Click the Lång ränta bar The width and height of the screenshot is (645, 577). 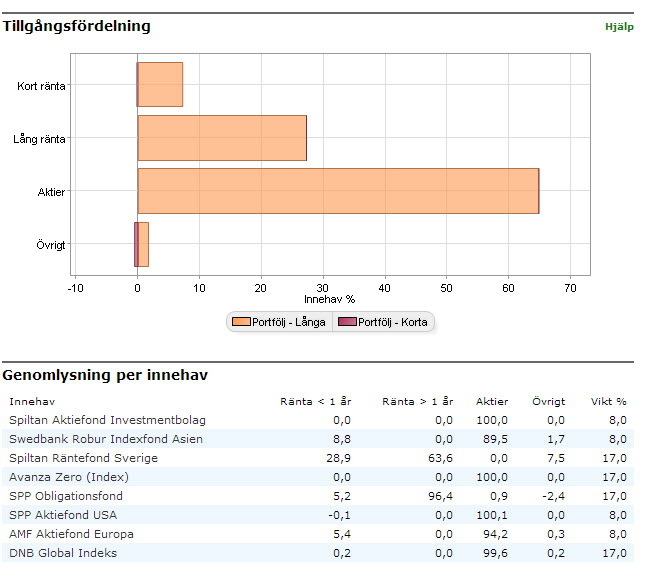coord(222,138)
